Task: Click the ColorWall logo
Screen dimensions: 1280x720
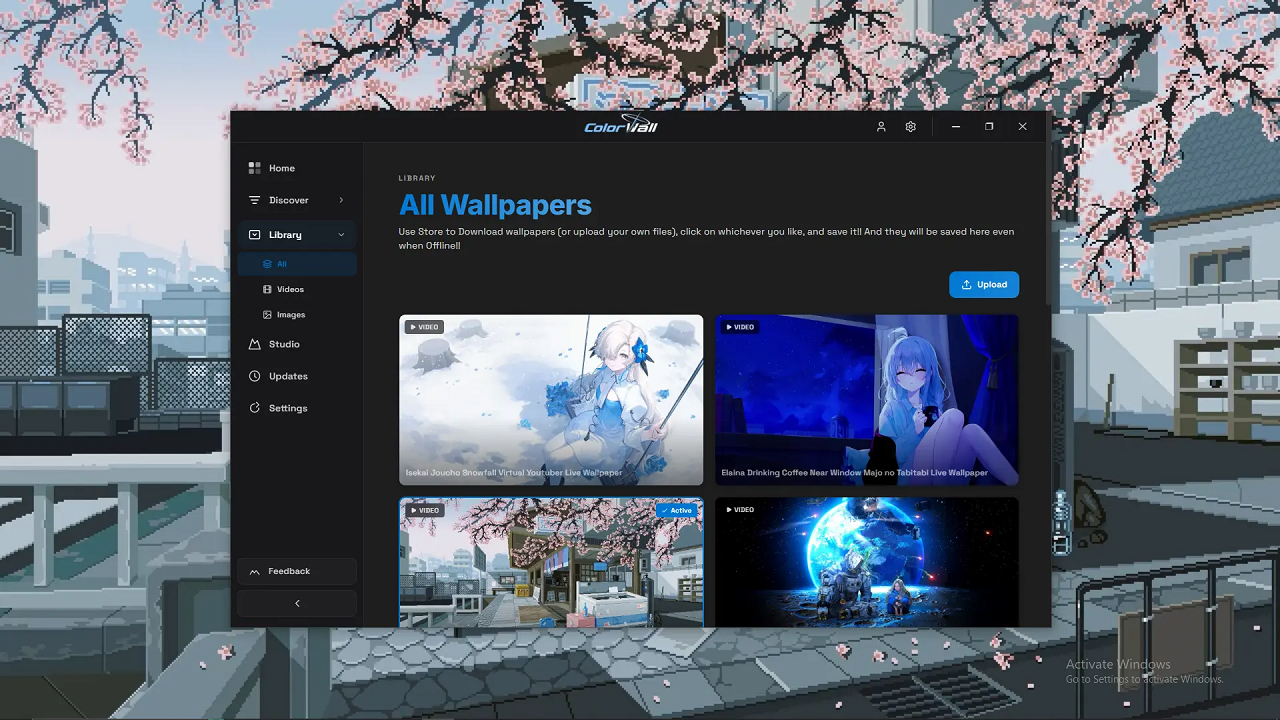Action: click(x=622, y=124)
